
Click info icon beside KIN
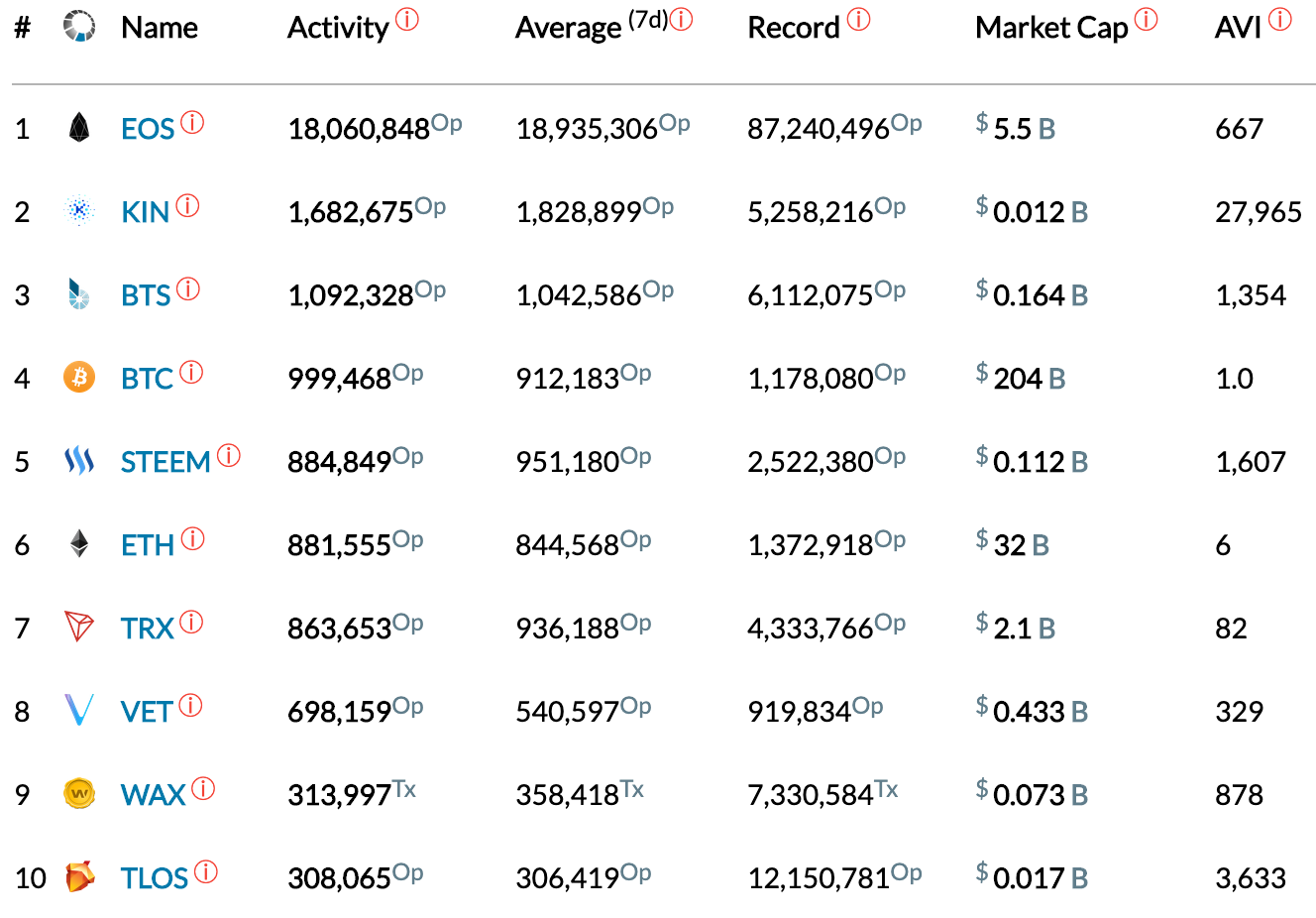pos(187,205)
